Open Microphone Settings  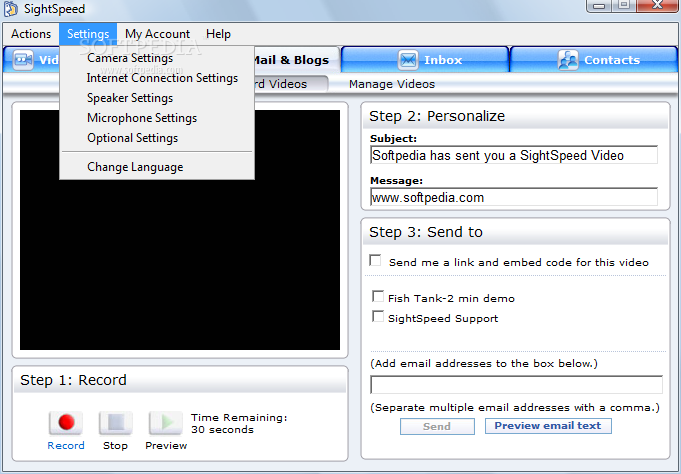tap(157, 118)
